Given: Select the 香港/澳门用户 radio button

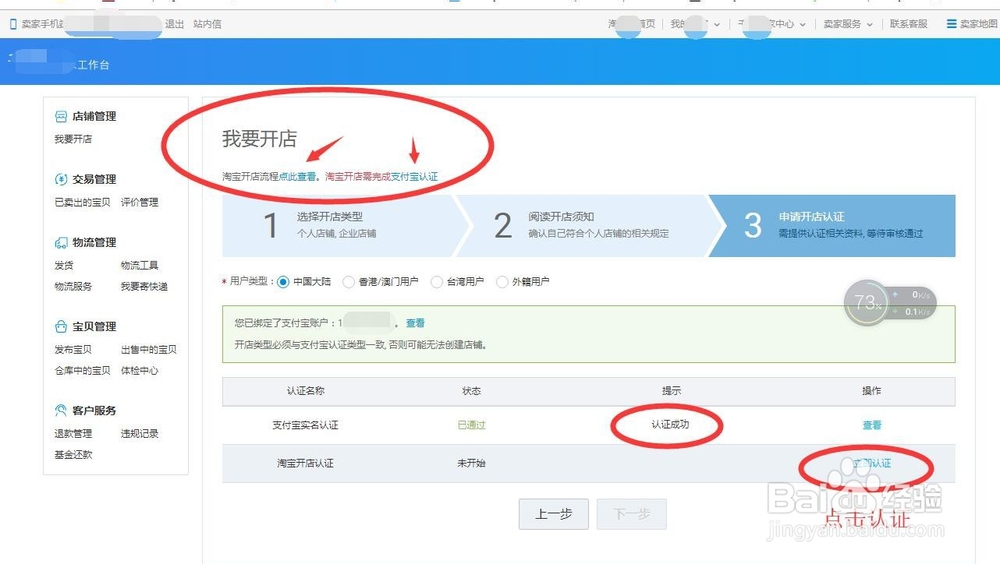Looking at the screenshot, I should pos(349,282).
